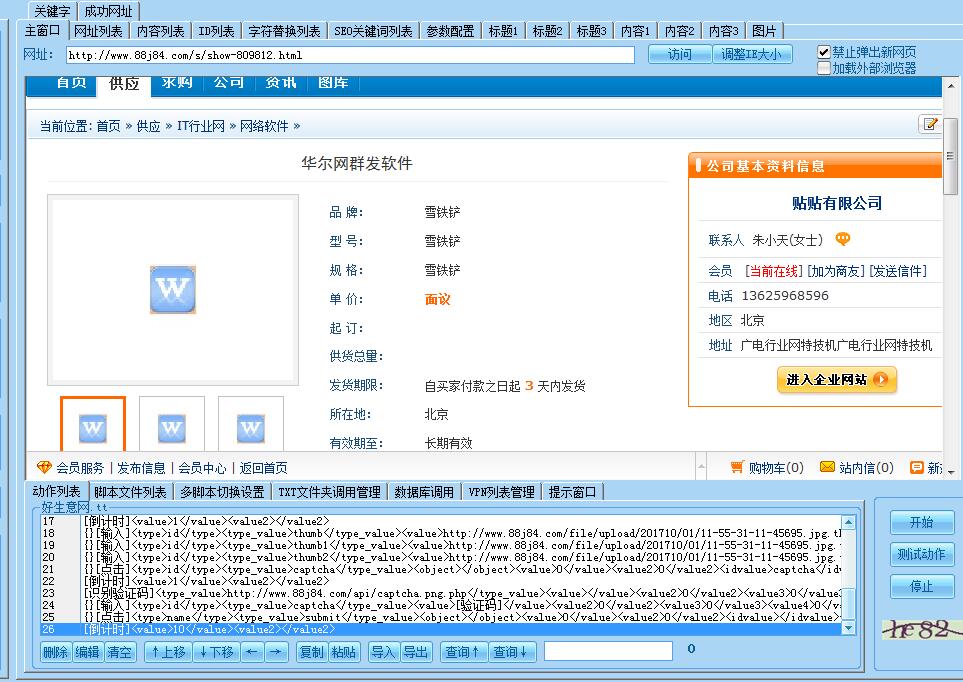The image size is (963, 682).
Task: Open the 参数配置 tab
Action: [450, 31]
